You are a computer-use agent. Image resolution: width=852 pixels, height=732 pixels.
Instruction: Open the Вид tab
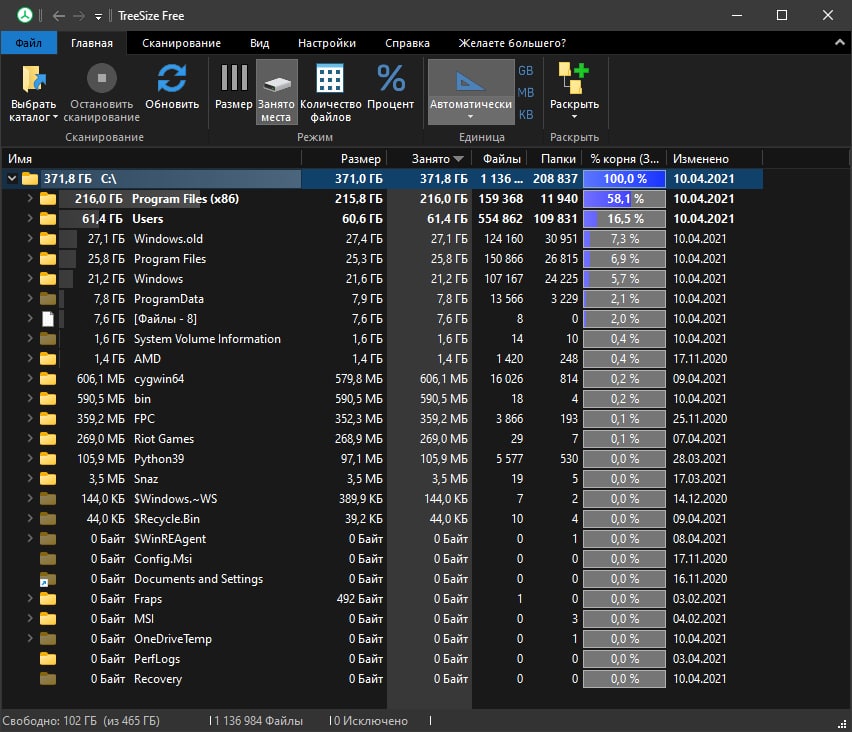[259, 43]
